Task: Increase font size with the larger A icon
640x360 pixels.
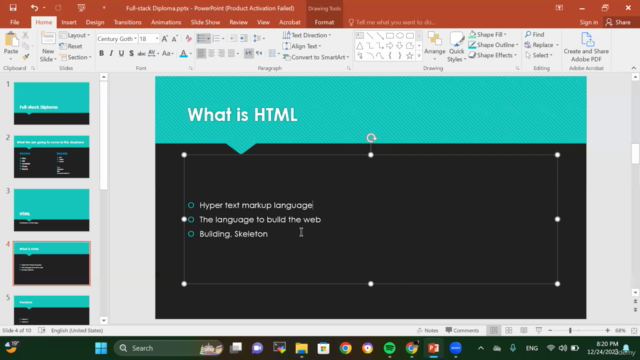Action: point(164,39)
